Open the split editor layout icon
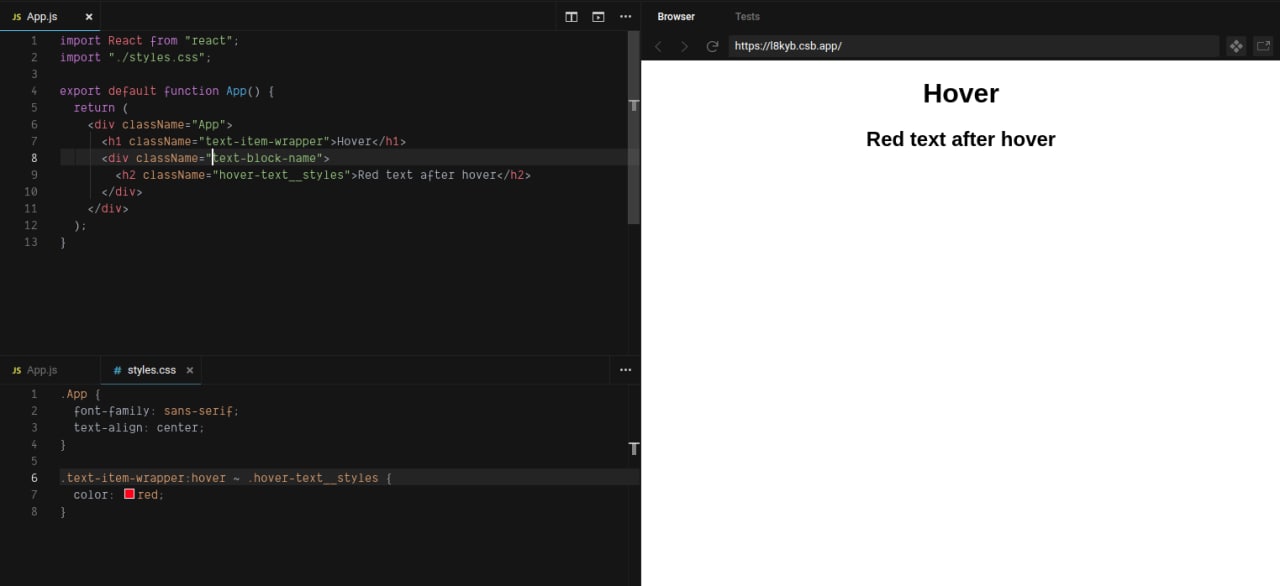Image resolution: width=1280 pixels, height=586 pixels. point(571,17)
